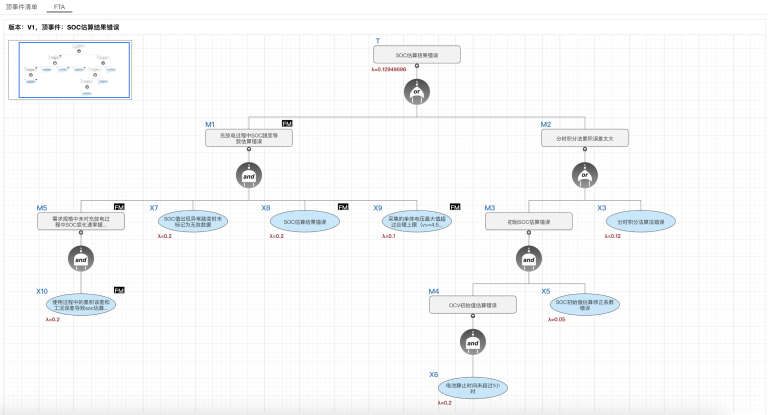The height and width of the screenshot is (415, 768).
Task: Select the M4 node OCV初始值估算错误
Action: 473,304
